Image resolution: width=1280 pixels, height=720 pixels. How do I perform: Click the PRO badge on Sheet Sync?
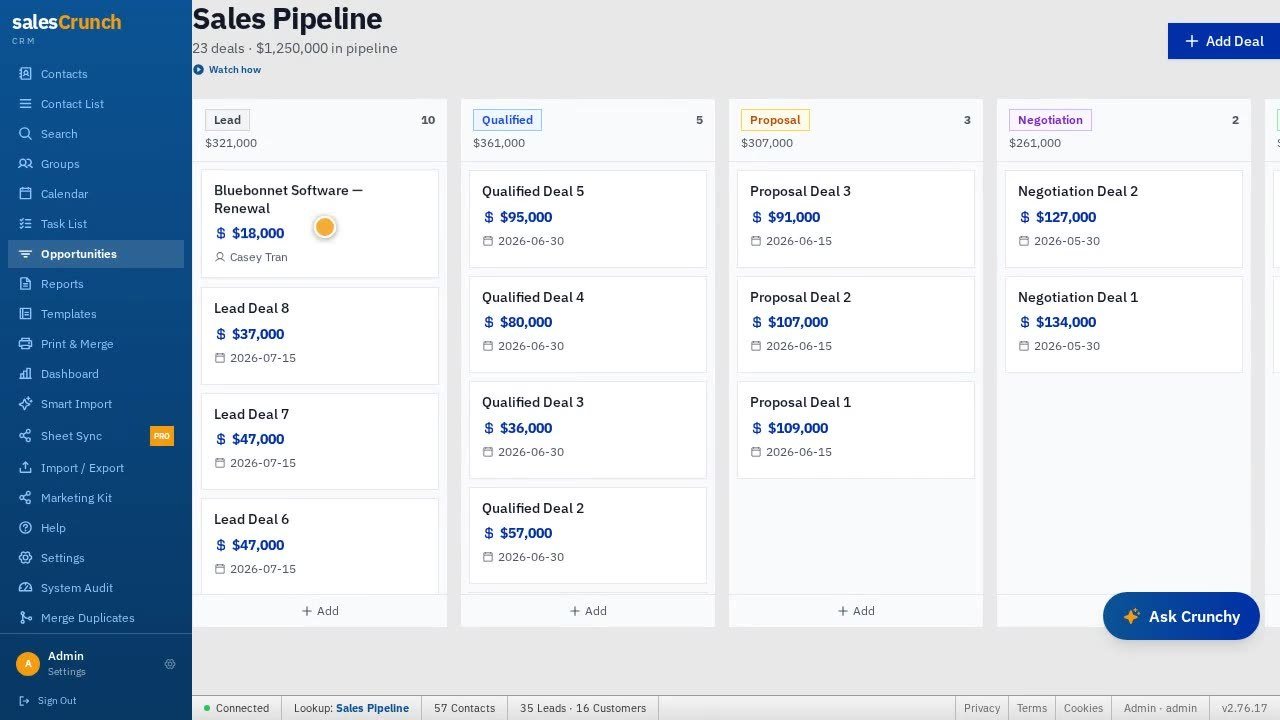[162, 436]
